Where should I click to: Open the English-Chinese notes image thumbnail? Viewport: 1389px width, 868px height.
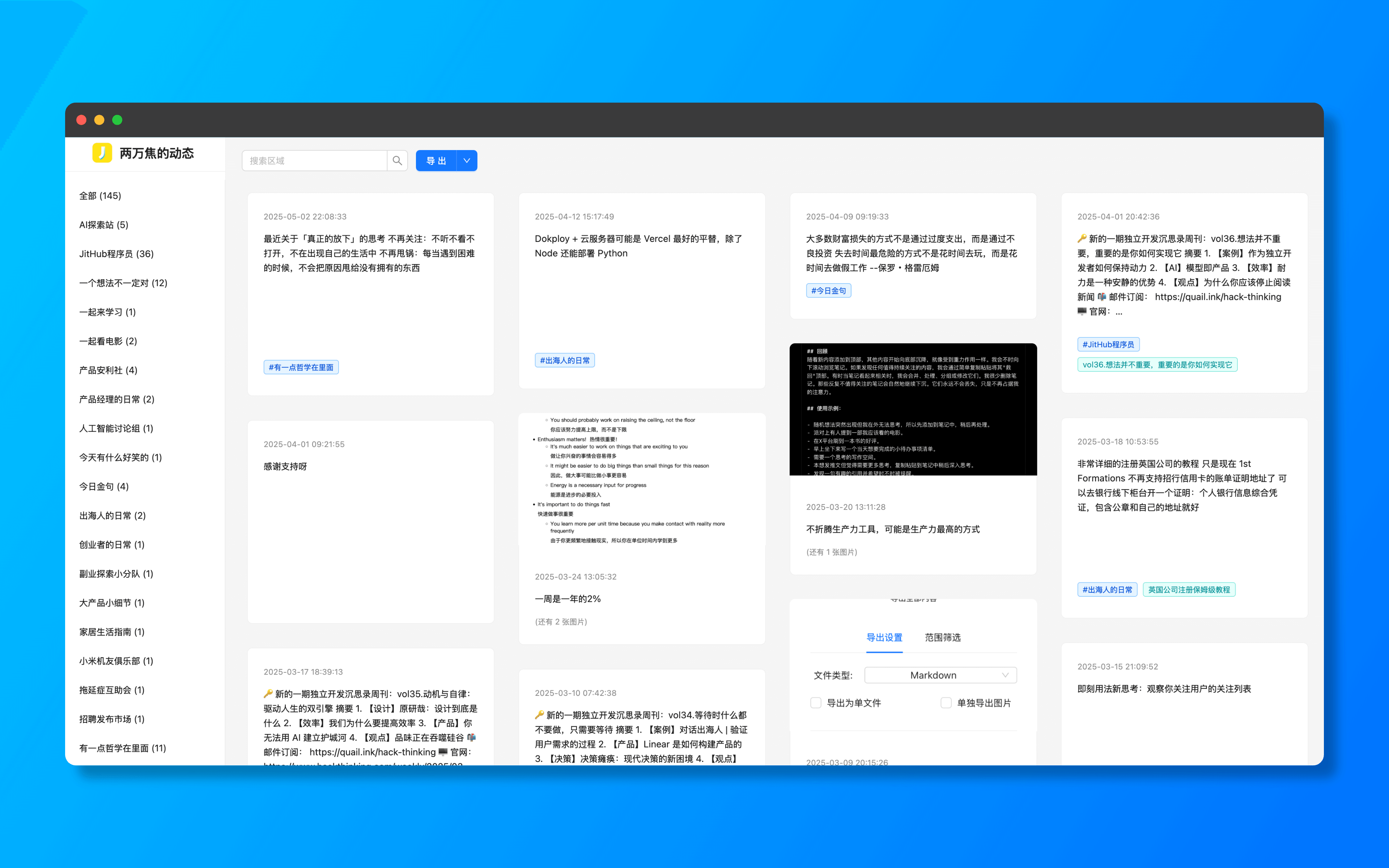point(641,479)
